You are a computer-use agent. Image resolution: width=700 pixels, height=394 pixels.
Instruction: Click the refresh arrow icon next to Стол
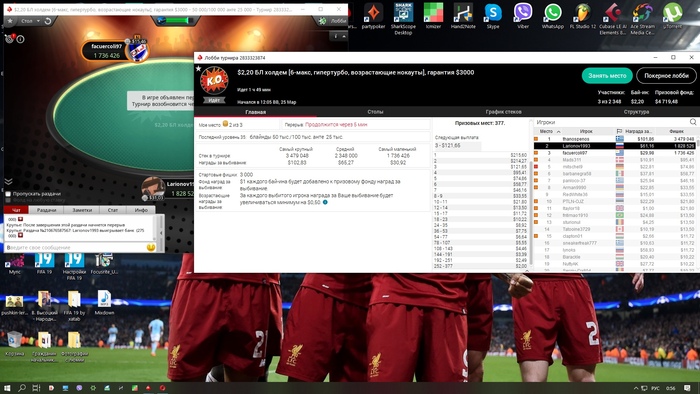(48, 21)
